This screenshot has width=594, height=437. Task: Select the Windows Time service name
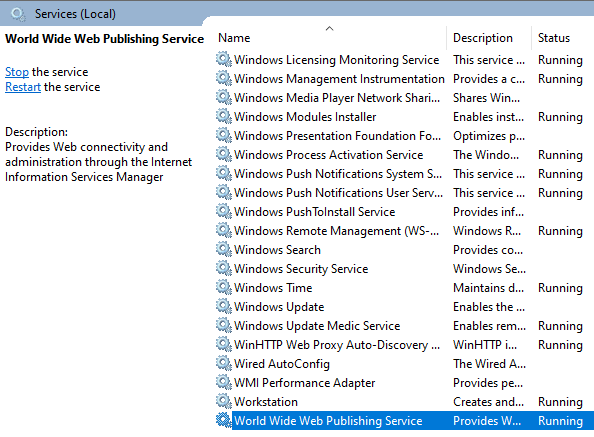click(273, 288)
